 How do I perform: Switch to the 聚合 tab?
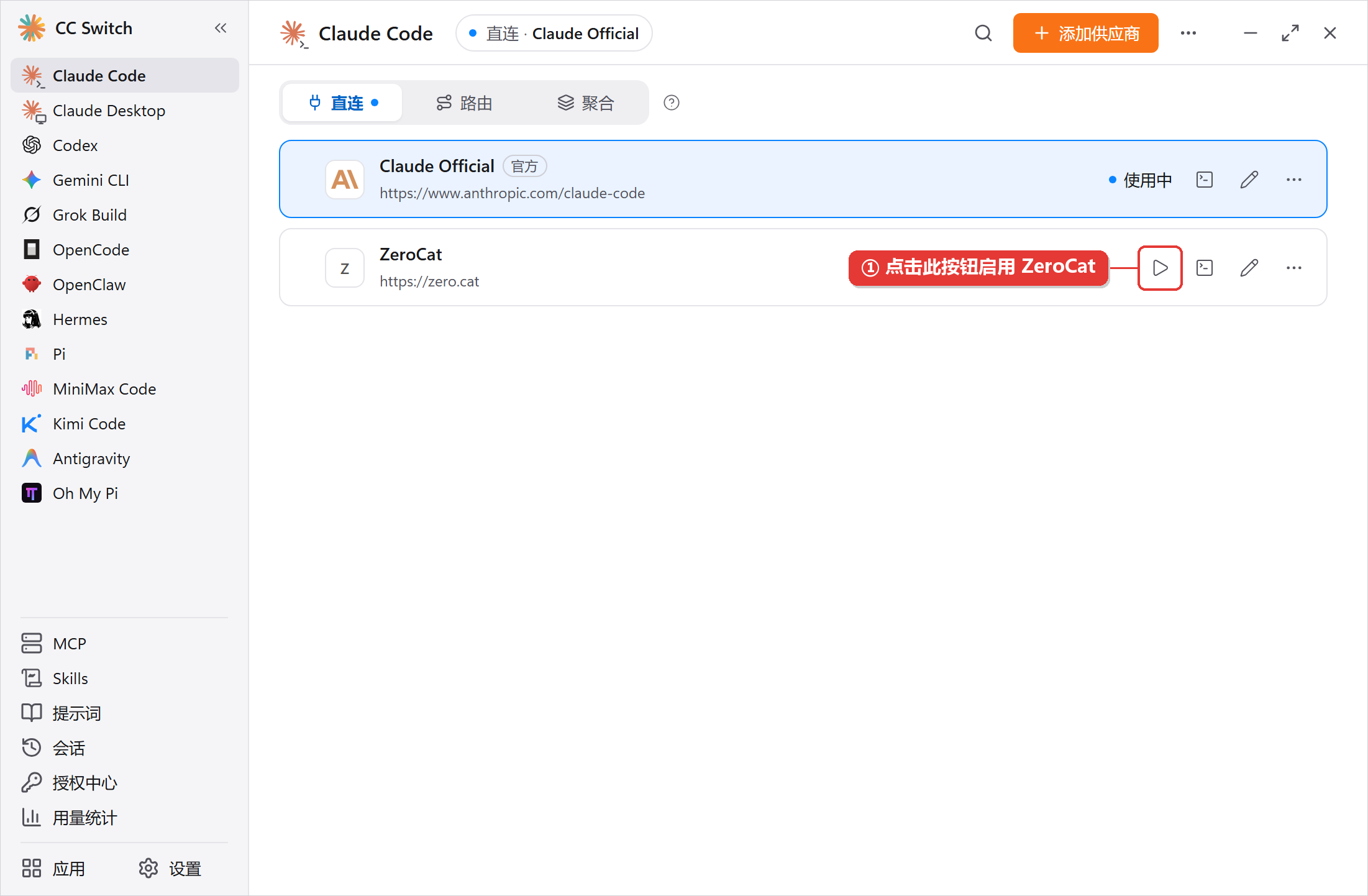(586, 103)
